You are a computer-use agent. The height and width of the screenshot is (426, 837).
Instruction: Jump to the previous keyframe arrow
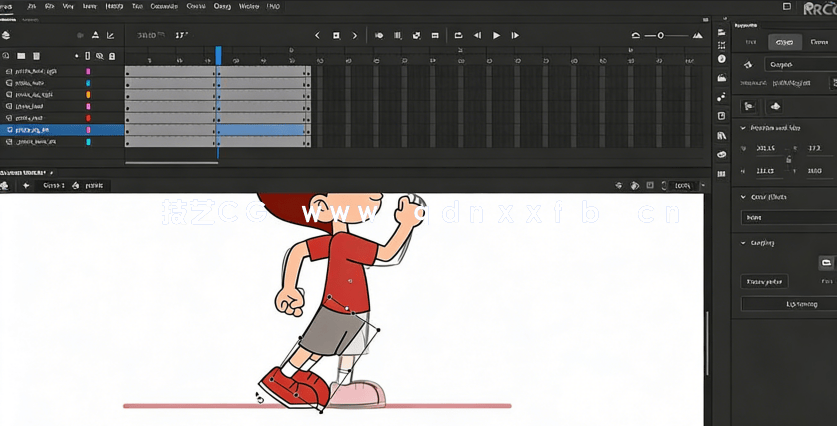pyautogui.click(x=317, y=35)
